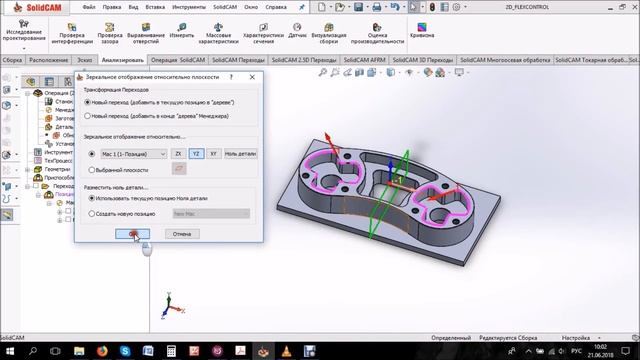
Task: Click the Windows Start button
Action: (9, 351)
